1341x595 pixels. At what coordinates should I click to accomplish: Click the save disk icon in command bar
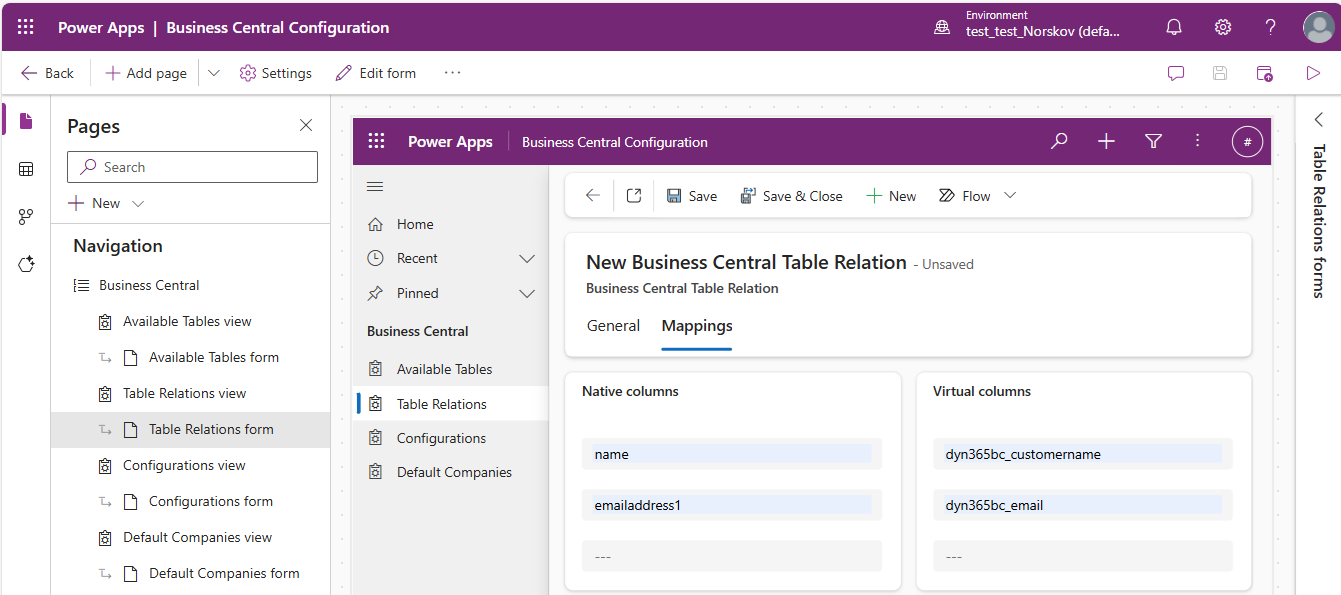1220,73
